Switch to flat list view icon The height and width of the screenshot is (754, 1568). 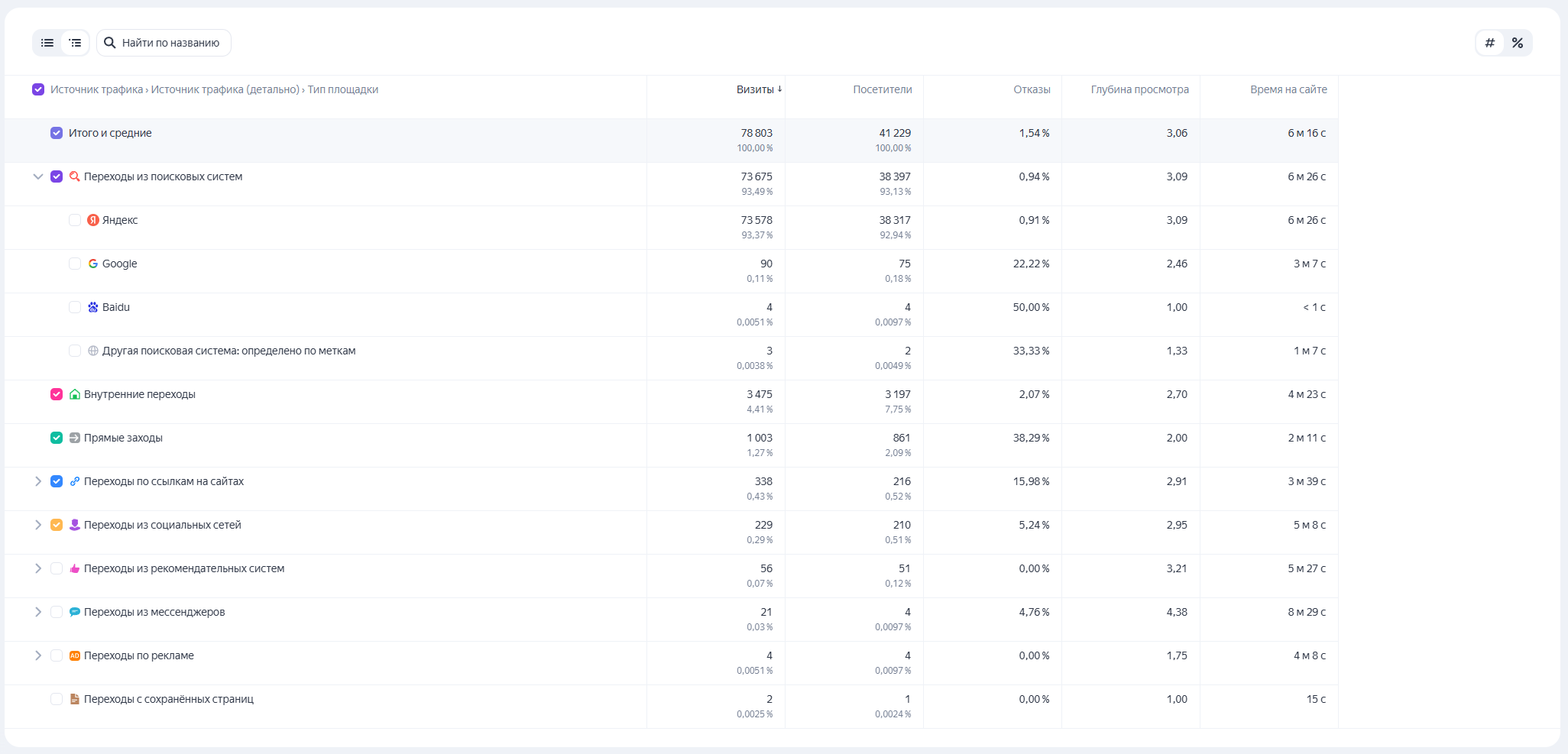[x=47, y=43]
